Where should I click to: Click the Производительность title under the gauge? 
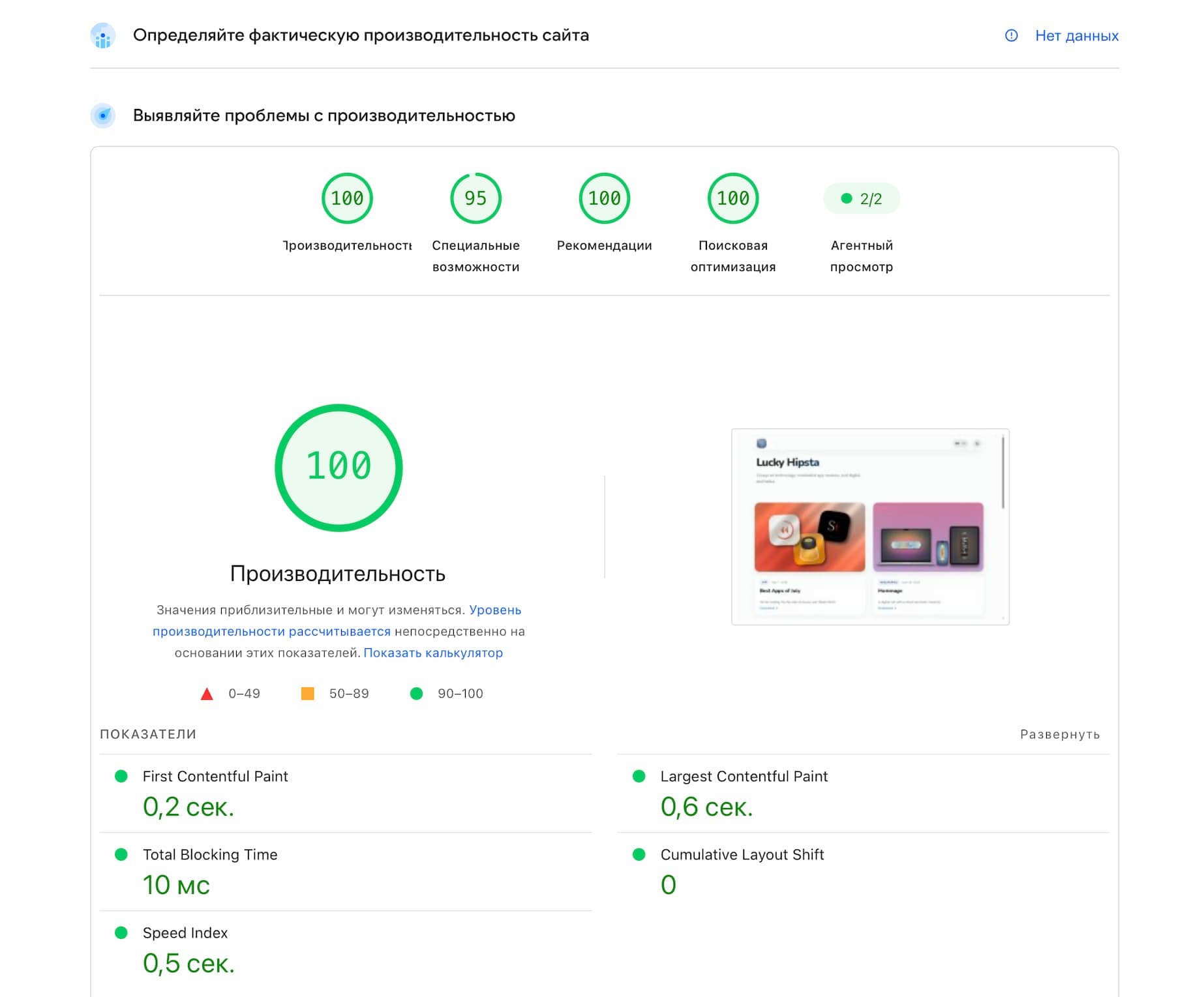338,574
